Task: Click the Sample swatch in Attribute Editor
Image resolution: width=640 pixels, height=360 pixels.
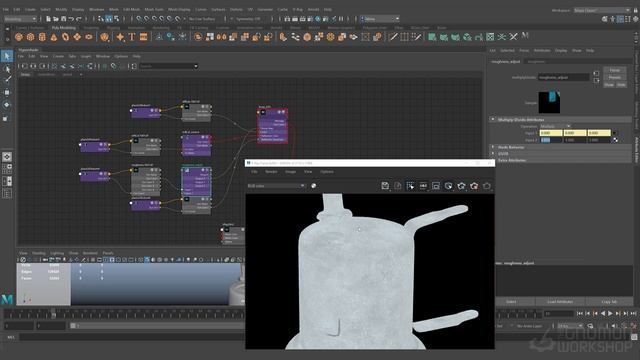Action: pyautogui.click(x=549, y=102)
